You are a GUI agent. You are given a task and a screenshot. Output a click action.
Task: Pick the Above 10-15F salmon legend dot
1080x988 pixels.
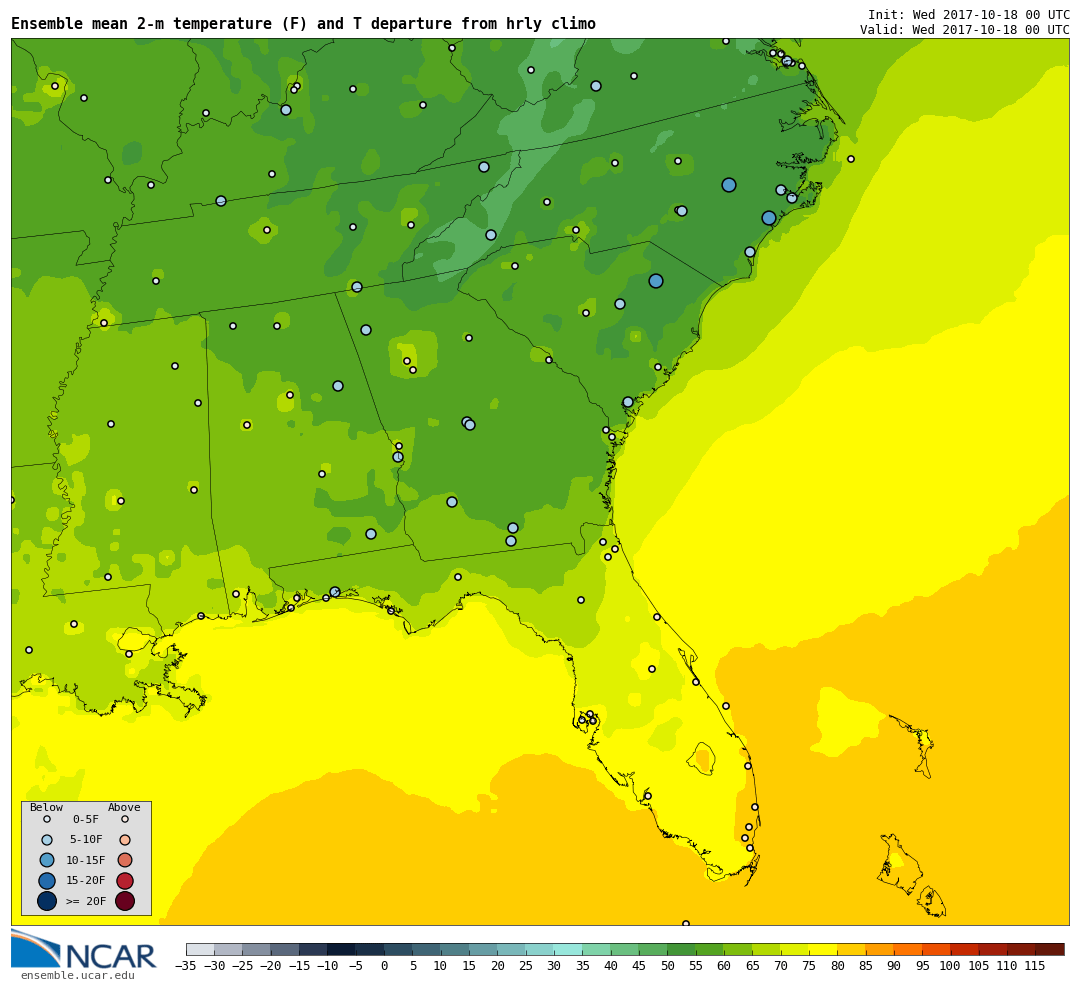125,860
